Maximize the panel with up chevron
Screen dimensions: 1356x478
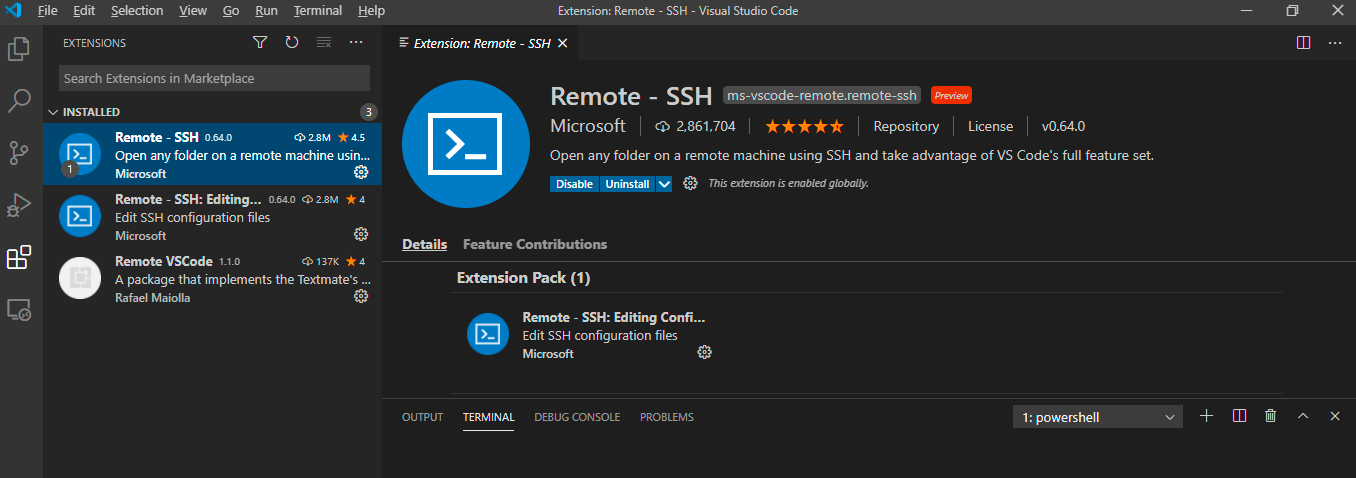point(1303,416)
